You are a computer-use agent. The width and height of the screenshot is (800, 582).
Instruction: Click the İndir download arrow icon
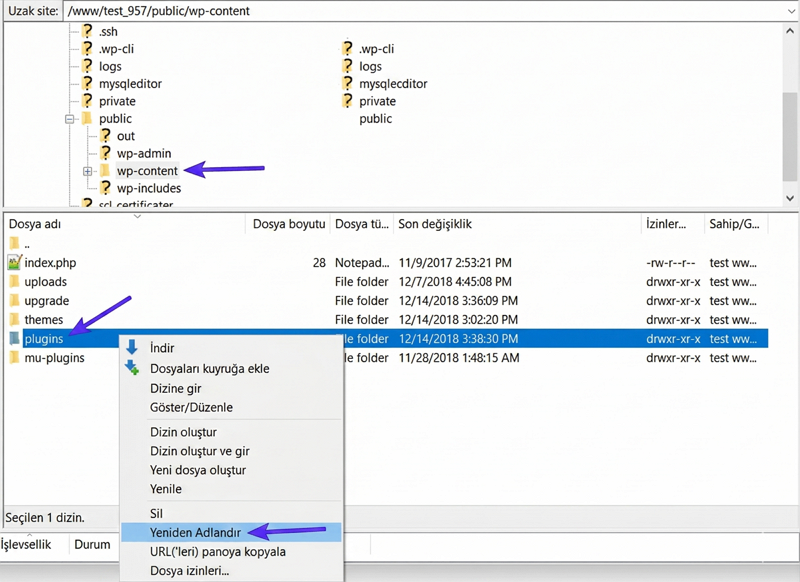coord(132,348)
